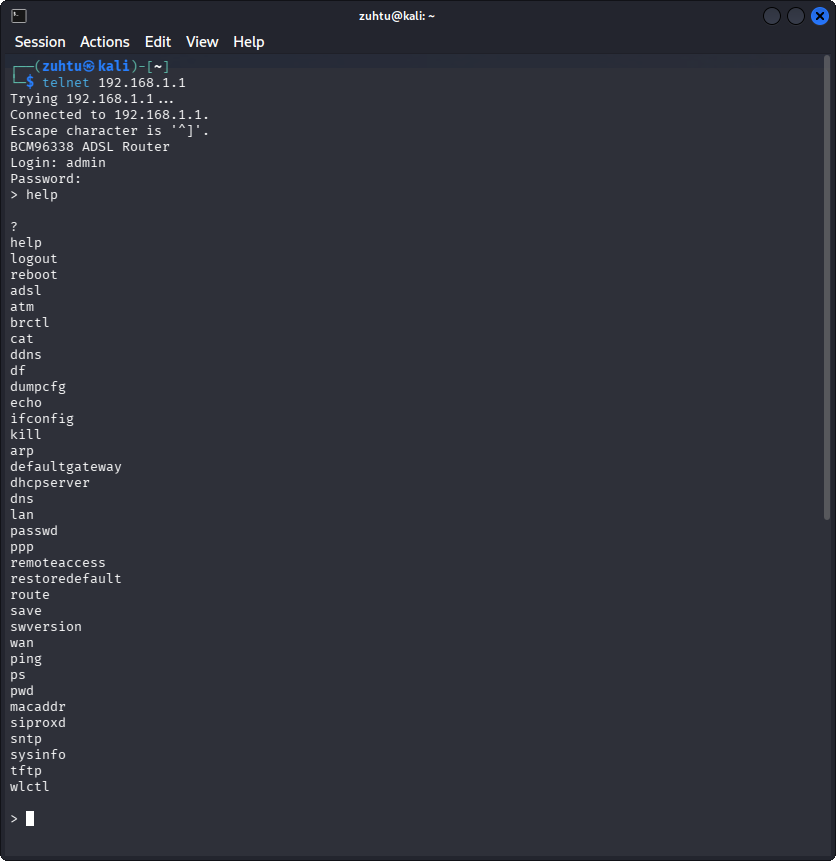Click the 'defaultgateway' command text

(x=66, y=467)
